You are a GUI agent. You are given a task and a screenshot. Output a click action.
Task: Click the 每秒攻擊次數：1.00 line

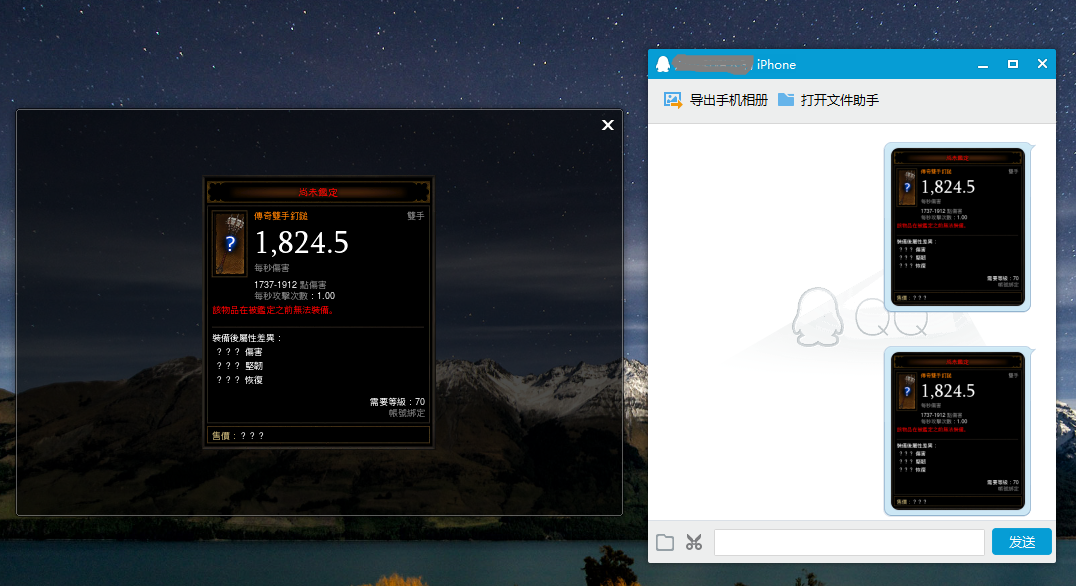coord(294,296)
